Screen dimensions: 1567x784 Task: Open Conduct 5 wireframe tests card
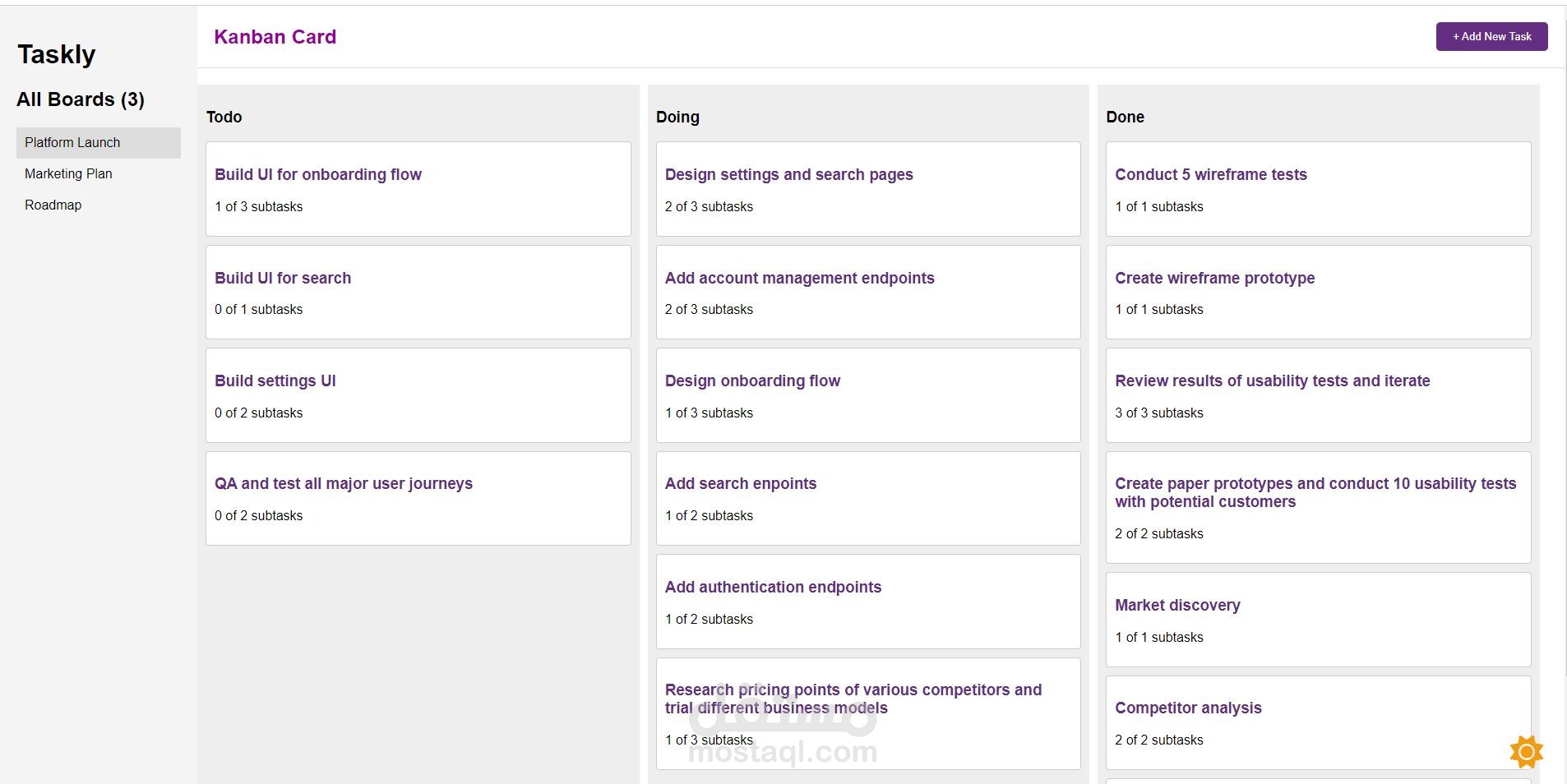1318,189
